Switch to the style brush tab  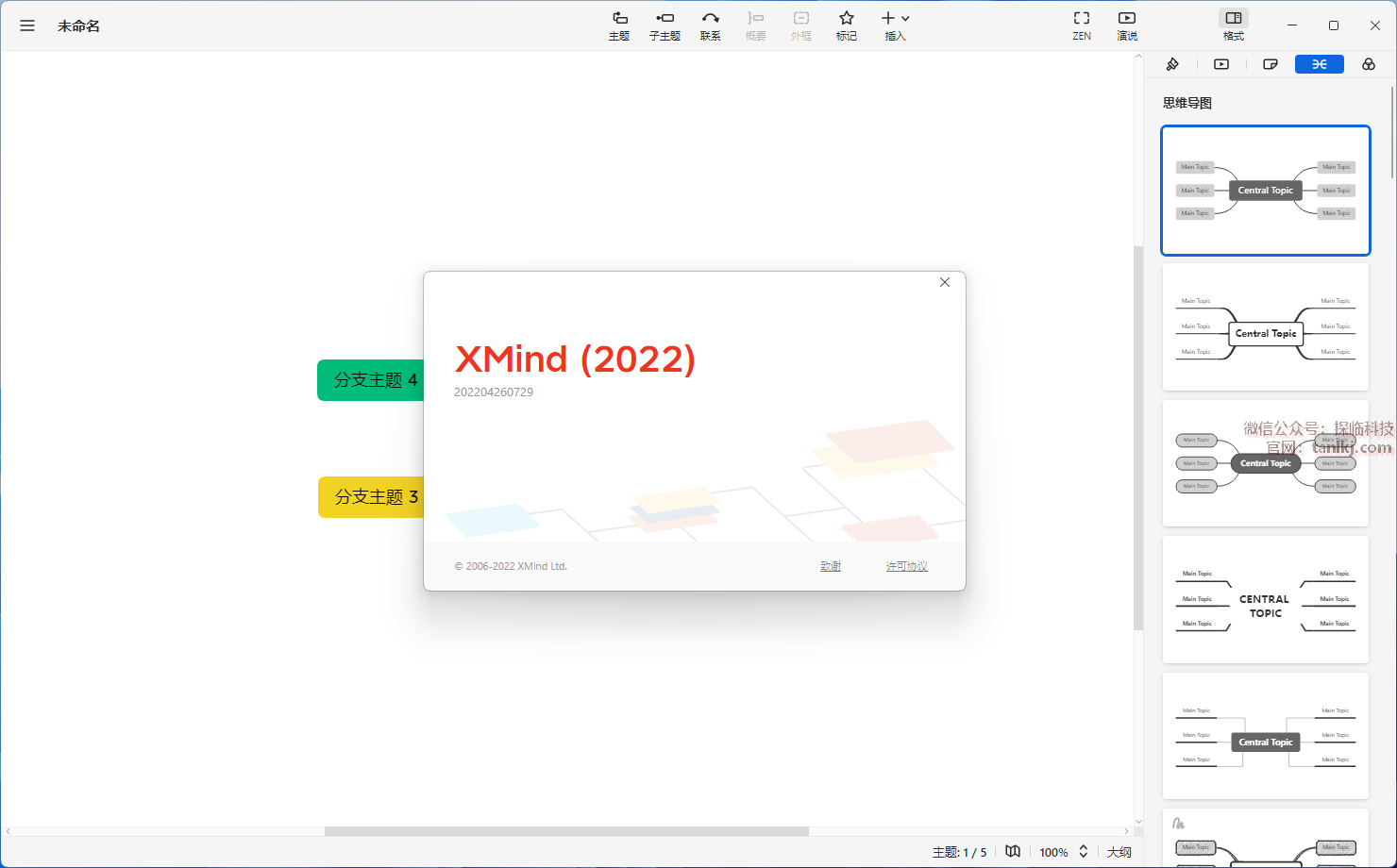click(x=1172, y=64)
